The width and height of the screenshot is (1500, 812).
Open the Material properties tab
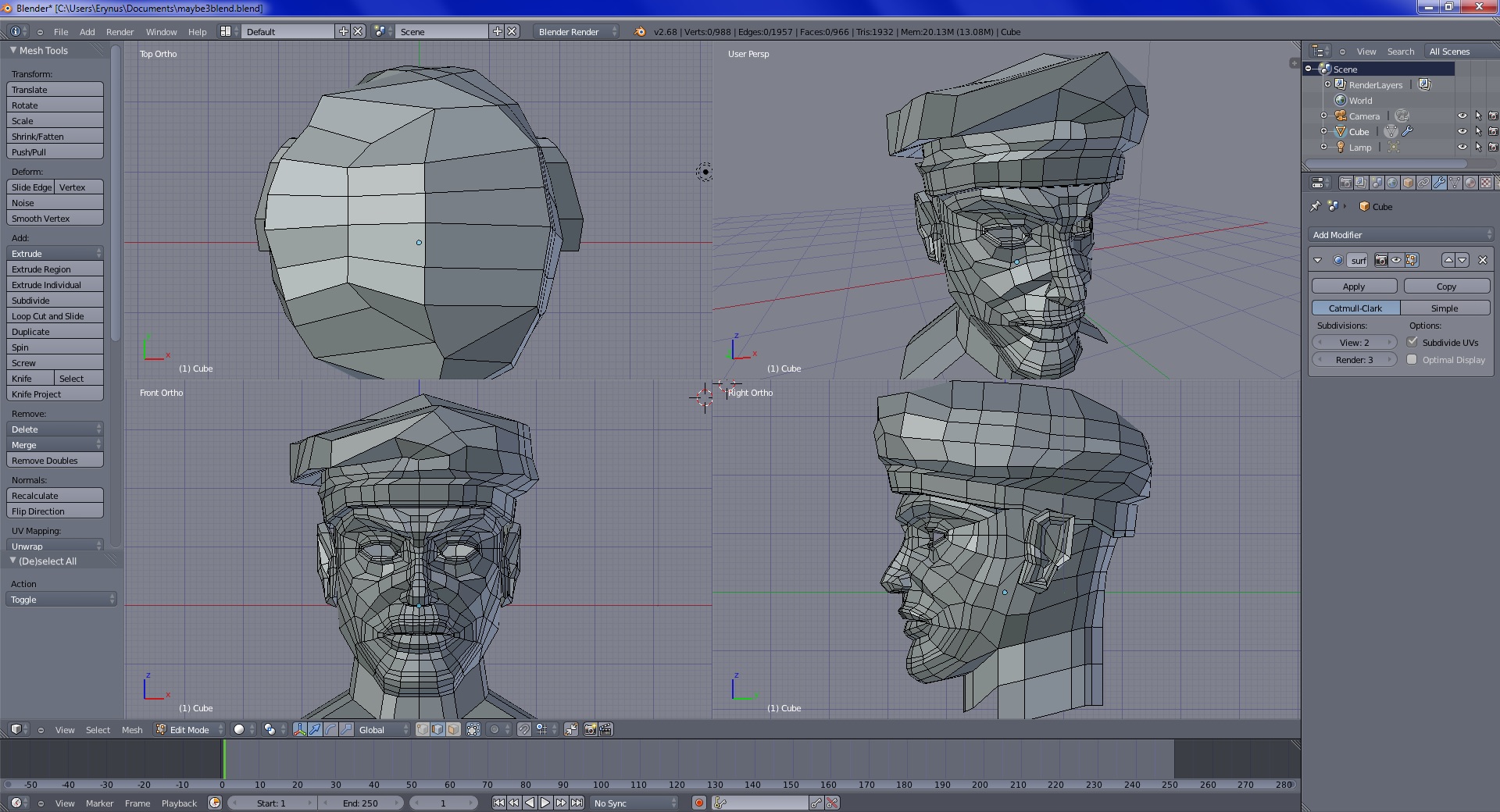[x=1470, y=183]
